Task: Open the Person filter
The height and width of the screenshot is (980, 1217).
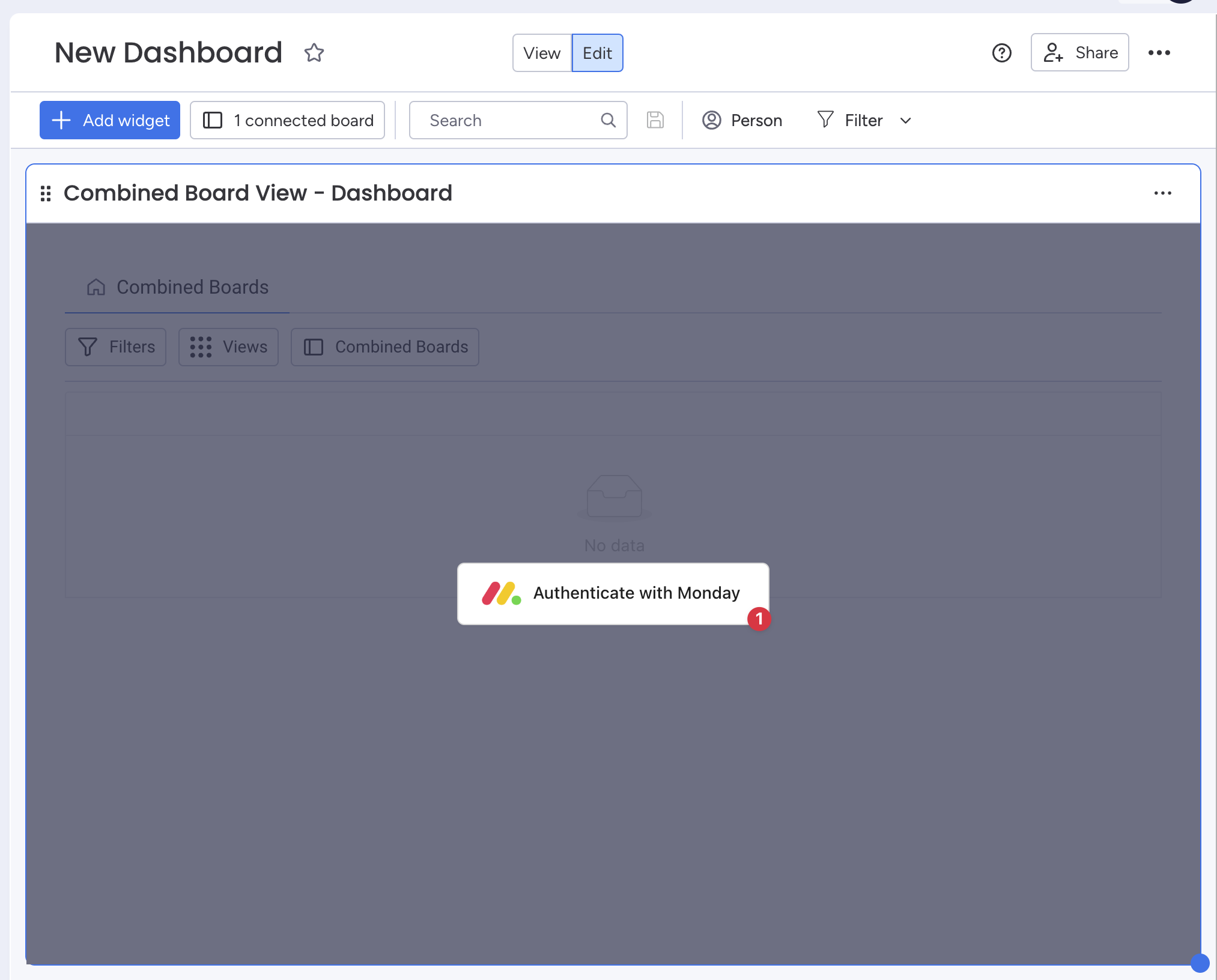Action: point(742,120)
